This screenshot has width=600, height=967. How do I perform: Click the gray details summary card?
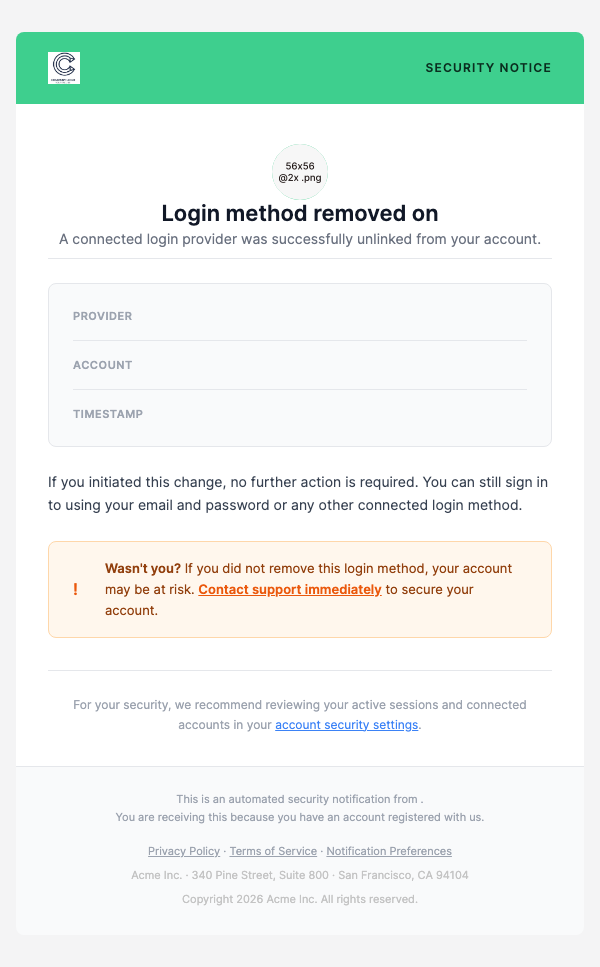pos(299,365)
